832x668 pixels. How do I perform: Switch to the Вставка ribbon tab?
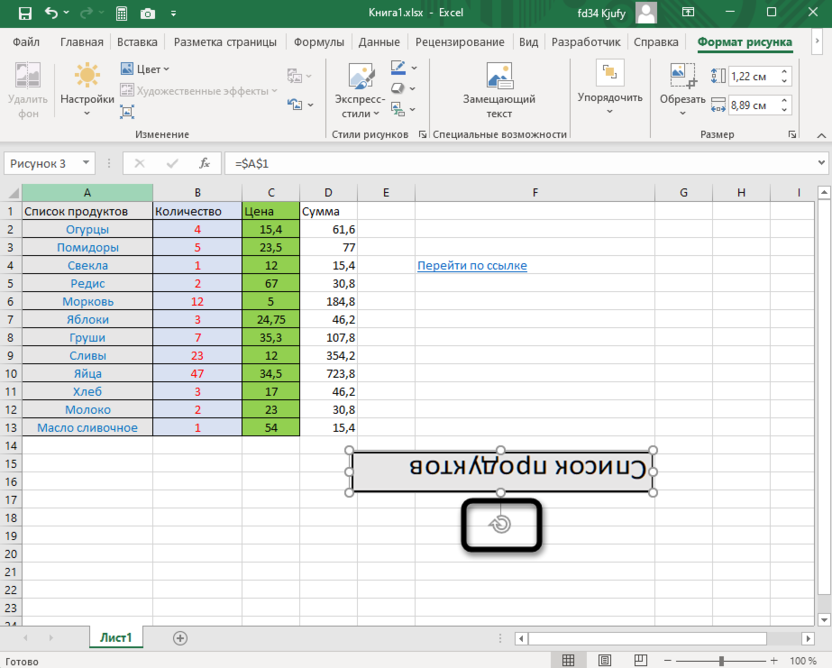click(x=137, y=42)
